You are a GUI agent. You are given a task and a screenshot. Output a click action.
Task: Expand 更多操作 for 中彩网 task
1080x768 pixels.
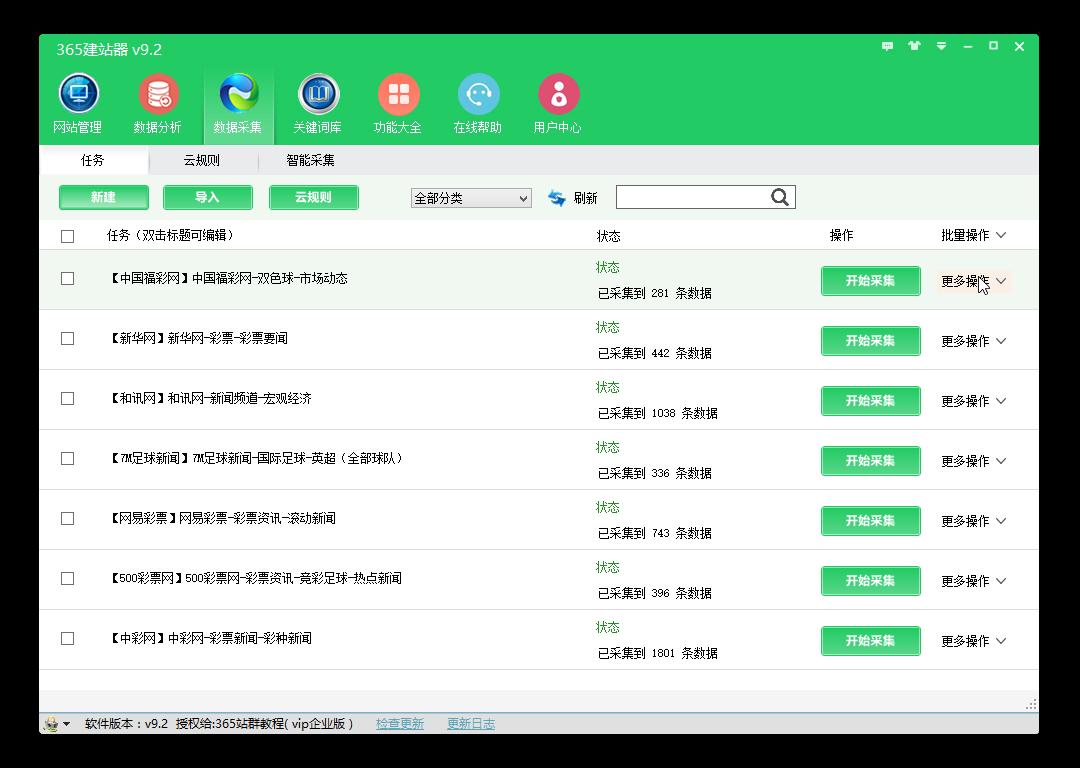973,641
